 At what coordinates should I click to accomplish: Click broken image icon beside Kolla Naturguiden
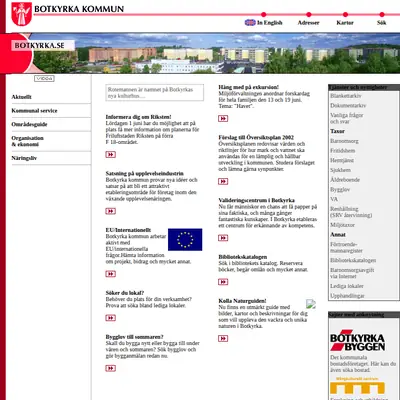(311, 304)
